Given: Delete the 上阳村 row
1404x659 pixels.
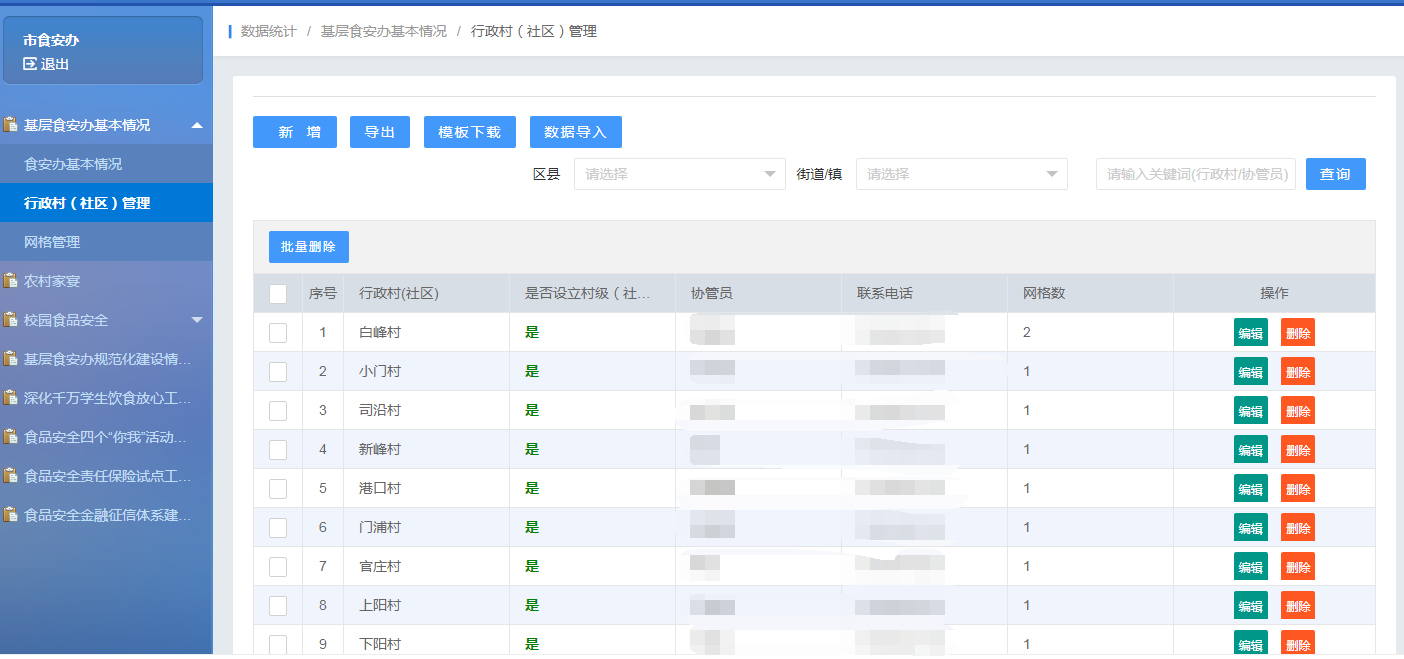Looking at the screenshot, I should pos(1298,605).
